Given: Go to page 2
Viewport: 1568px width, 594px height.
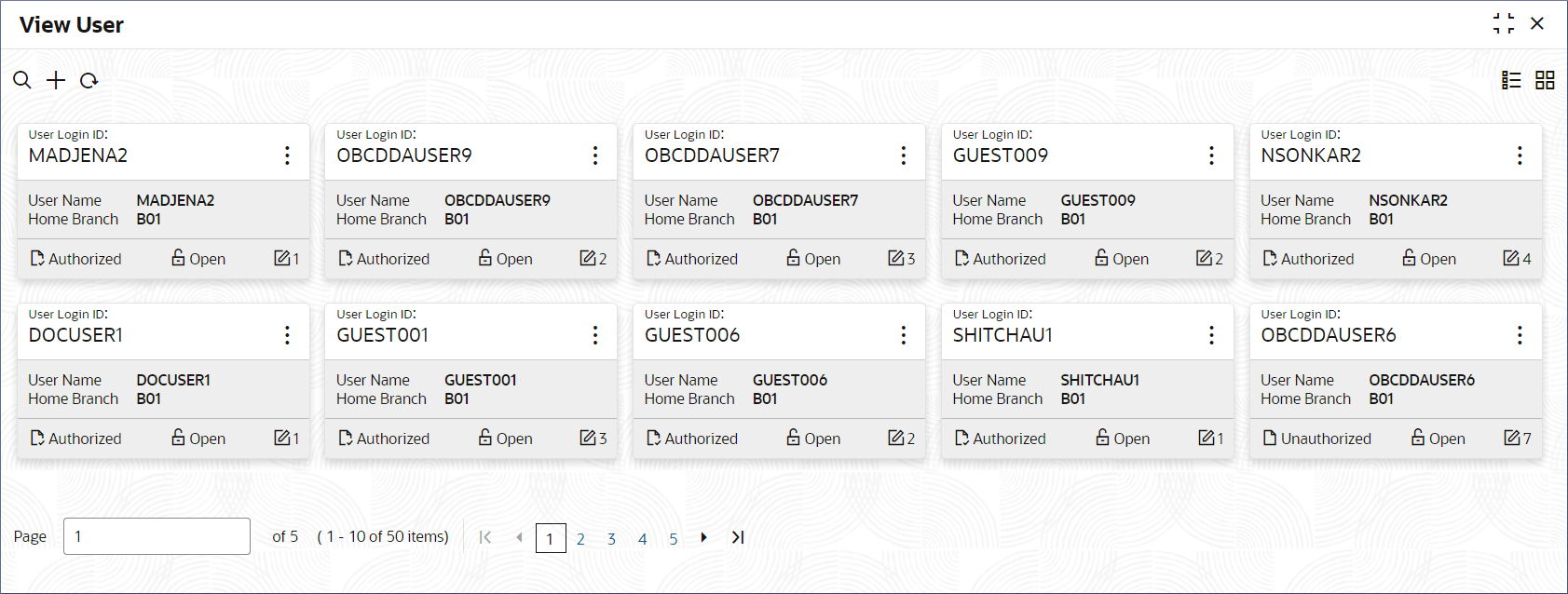Looking at the screenshot, I should click(580, 538).
